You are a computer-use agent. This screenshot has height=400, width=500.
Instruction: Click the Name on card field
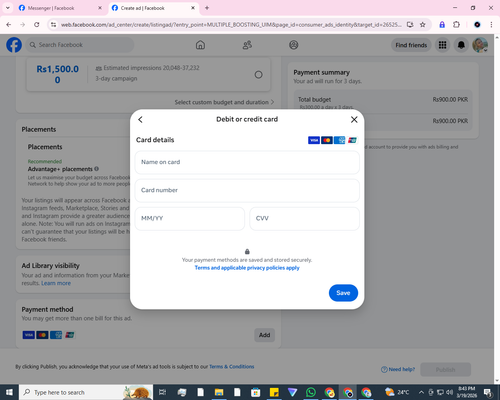click(x=247, y=162)
